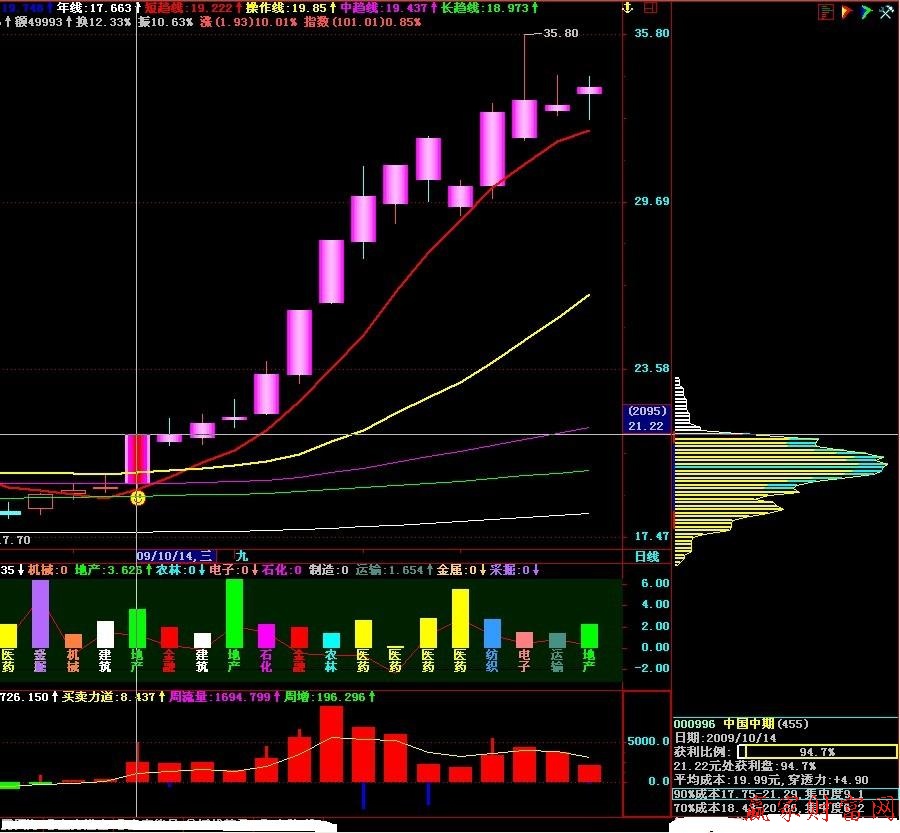Click the purple 2095 price tag
The image size is (900, 833).
(646, 411)
